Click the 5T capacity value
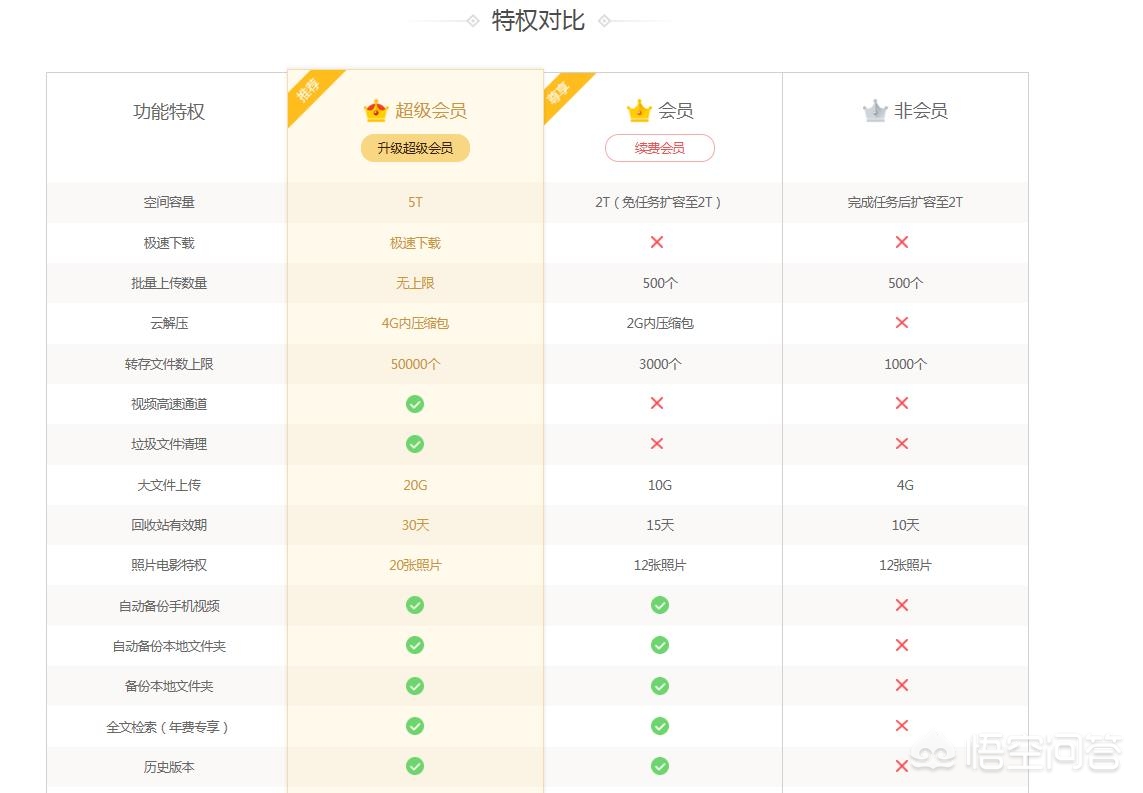Viewport: 1143px width, 793px height. 416,202
